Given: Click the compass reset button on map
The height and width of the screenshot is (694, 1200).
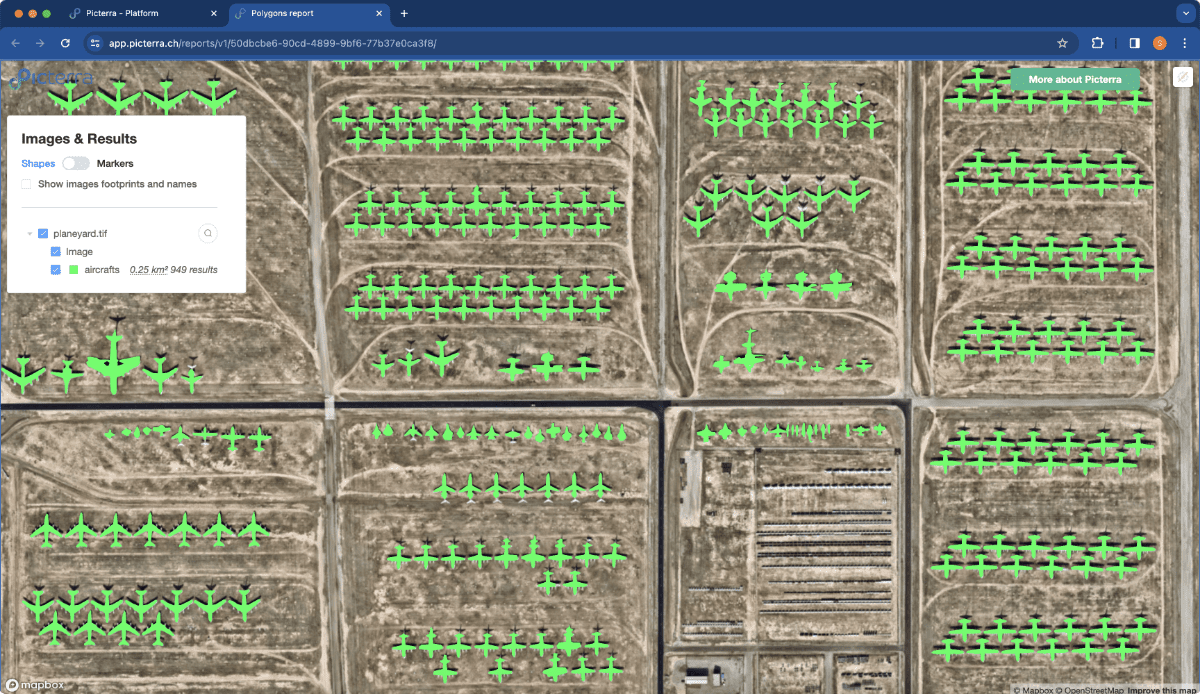Looking at the screenshot, I should (1181, 78).
